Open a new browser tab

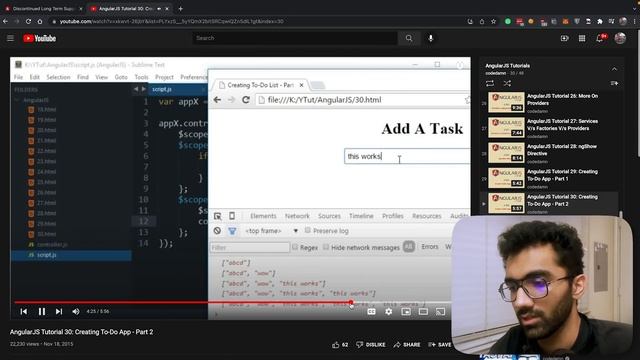(x=180, y=8)
